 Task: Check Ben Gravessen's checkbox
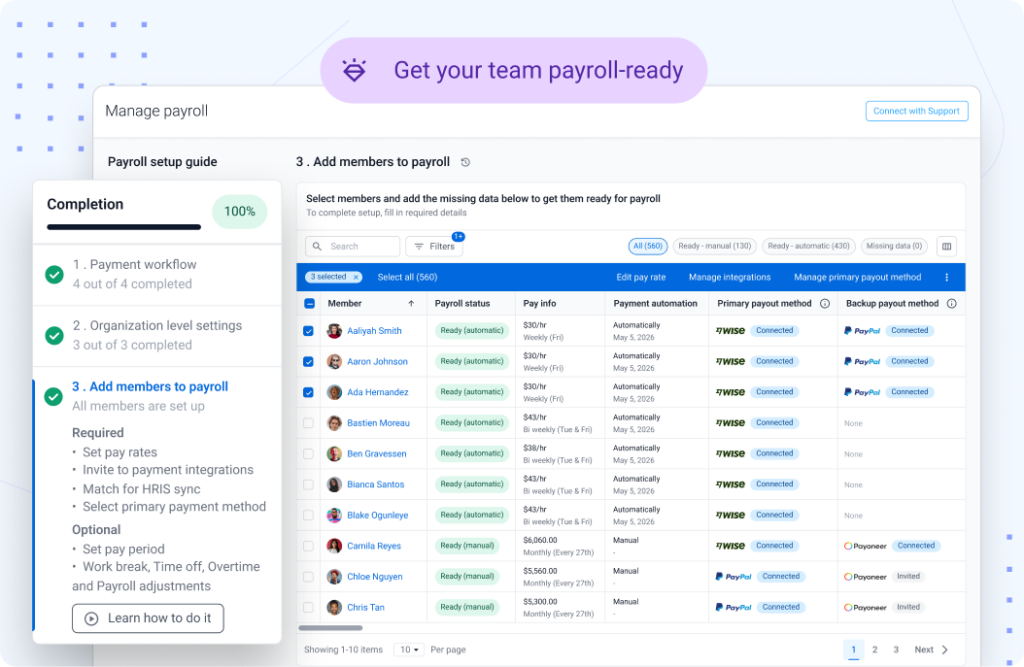pos(308,453)
